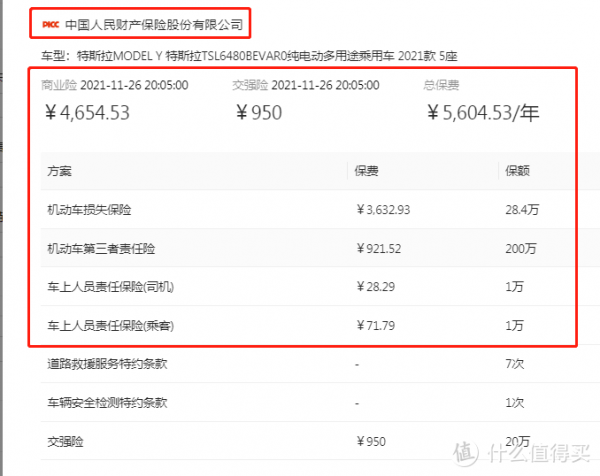Click the premium ¥71.79
The image size is (600, 476).
pos(375,326)
